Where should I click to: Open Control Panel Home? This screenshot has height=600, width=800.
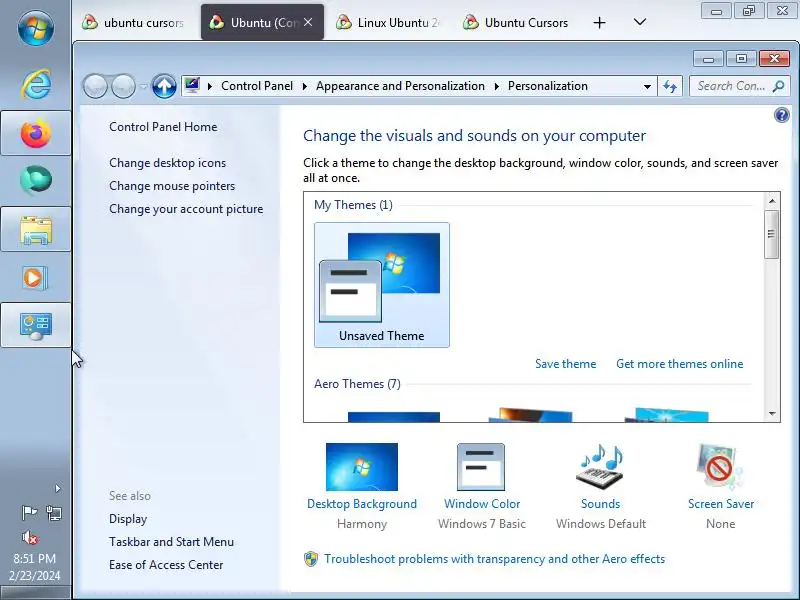pyautogui.click(x=163, y=127)
